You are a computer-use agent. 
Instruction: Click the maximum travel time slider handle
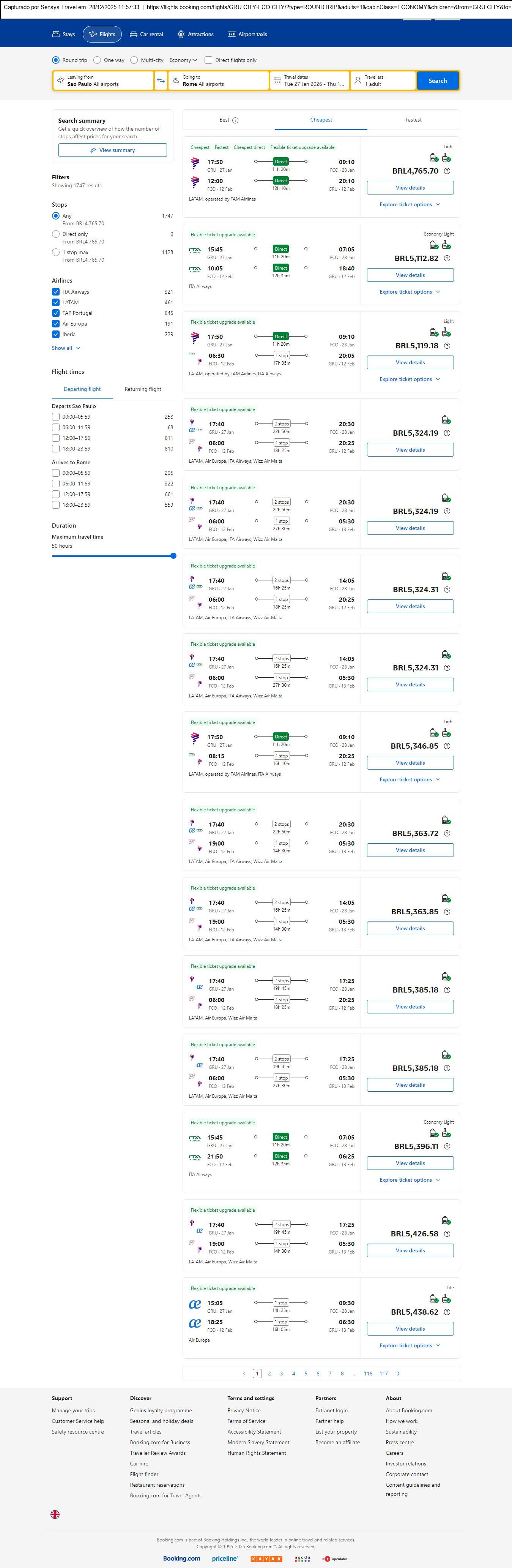tap(173, 556)
